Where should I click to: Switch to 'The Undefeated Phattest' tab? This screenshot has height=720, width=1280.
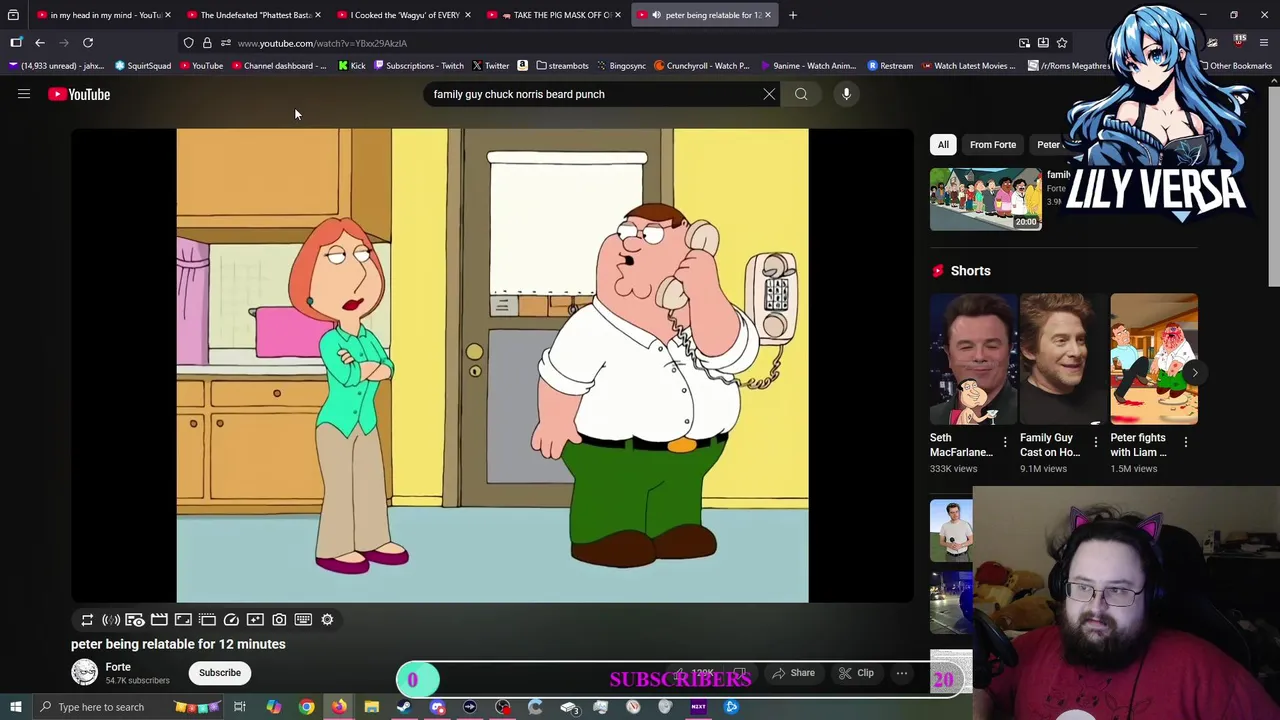coord(254,15)
